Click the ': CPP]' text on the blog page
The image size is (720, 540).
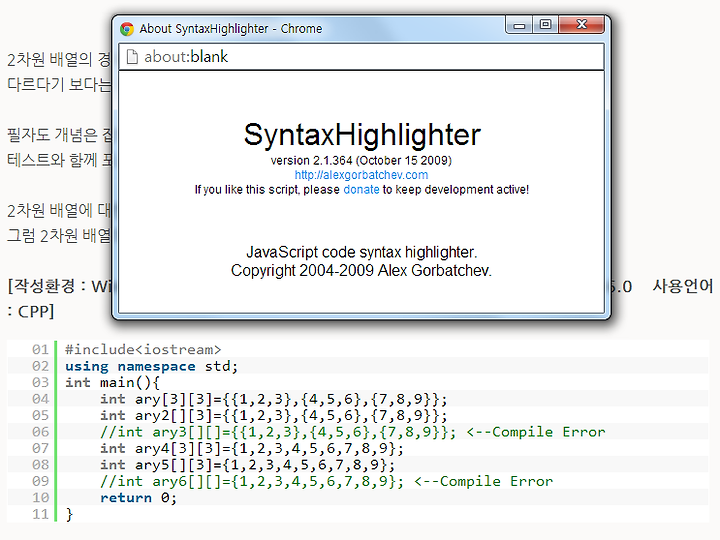[x=31, y=312]
